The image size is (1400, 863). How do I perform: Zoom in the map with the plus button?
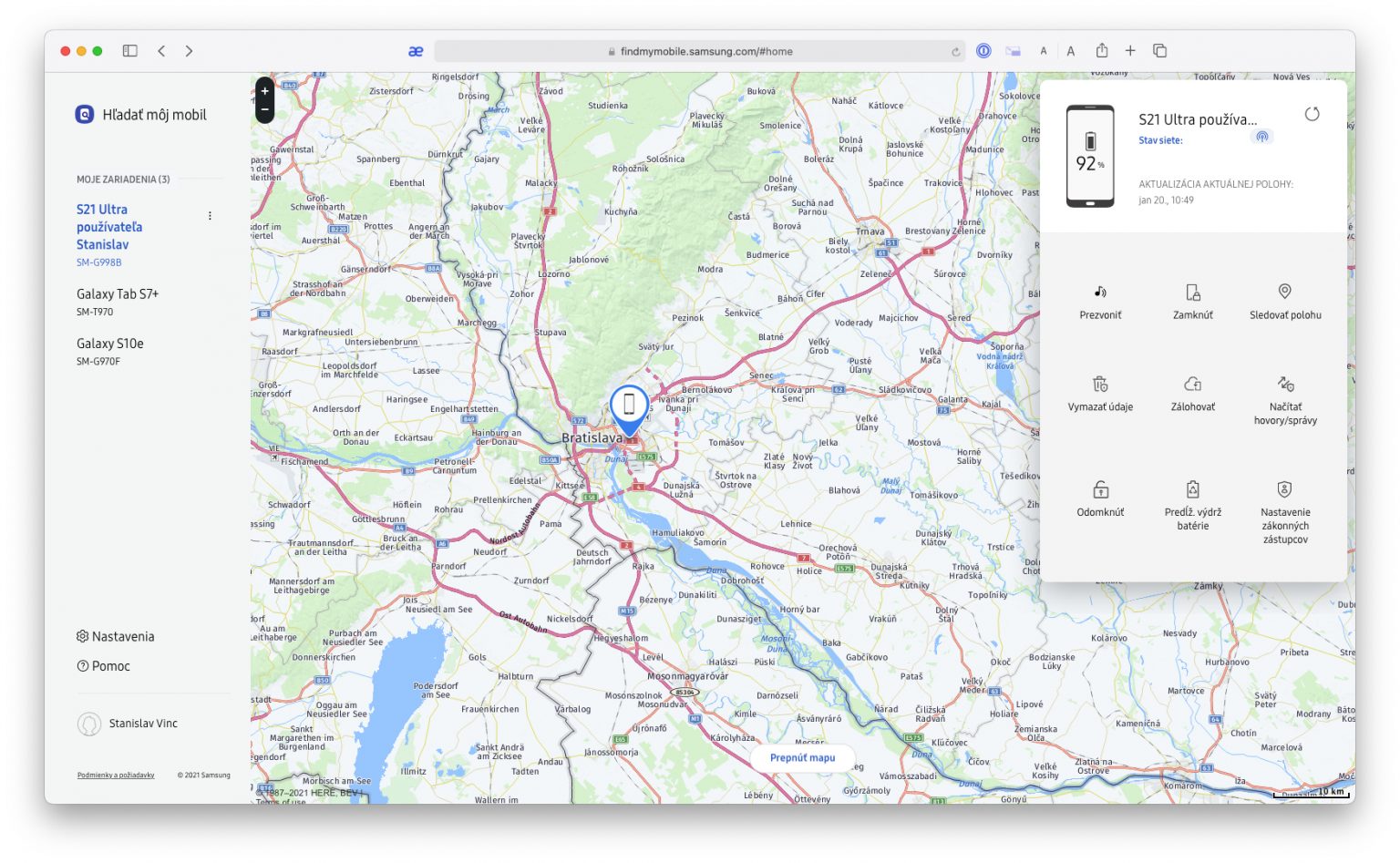(265, 91)
